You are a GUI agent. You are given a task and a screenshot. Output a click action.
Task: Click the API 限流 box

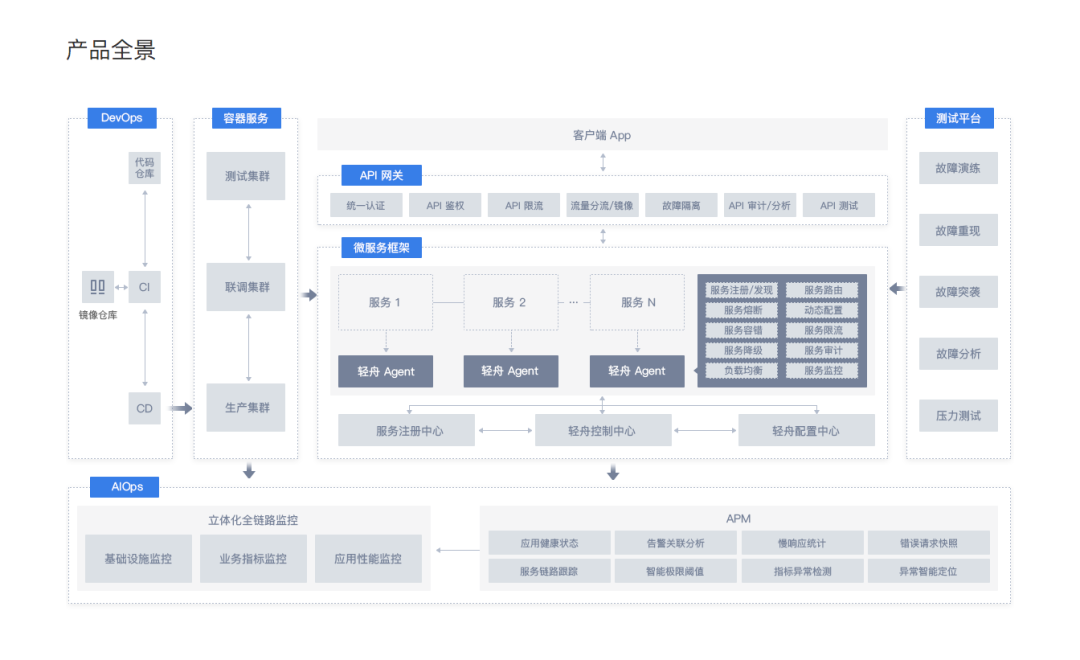tap(523, 205)
